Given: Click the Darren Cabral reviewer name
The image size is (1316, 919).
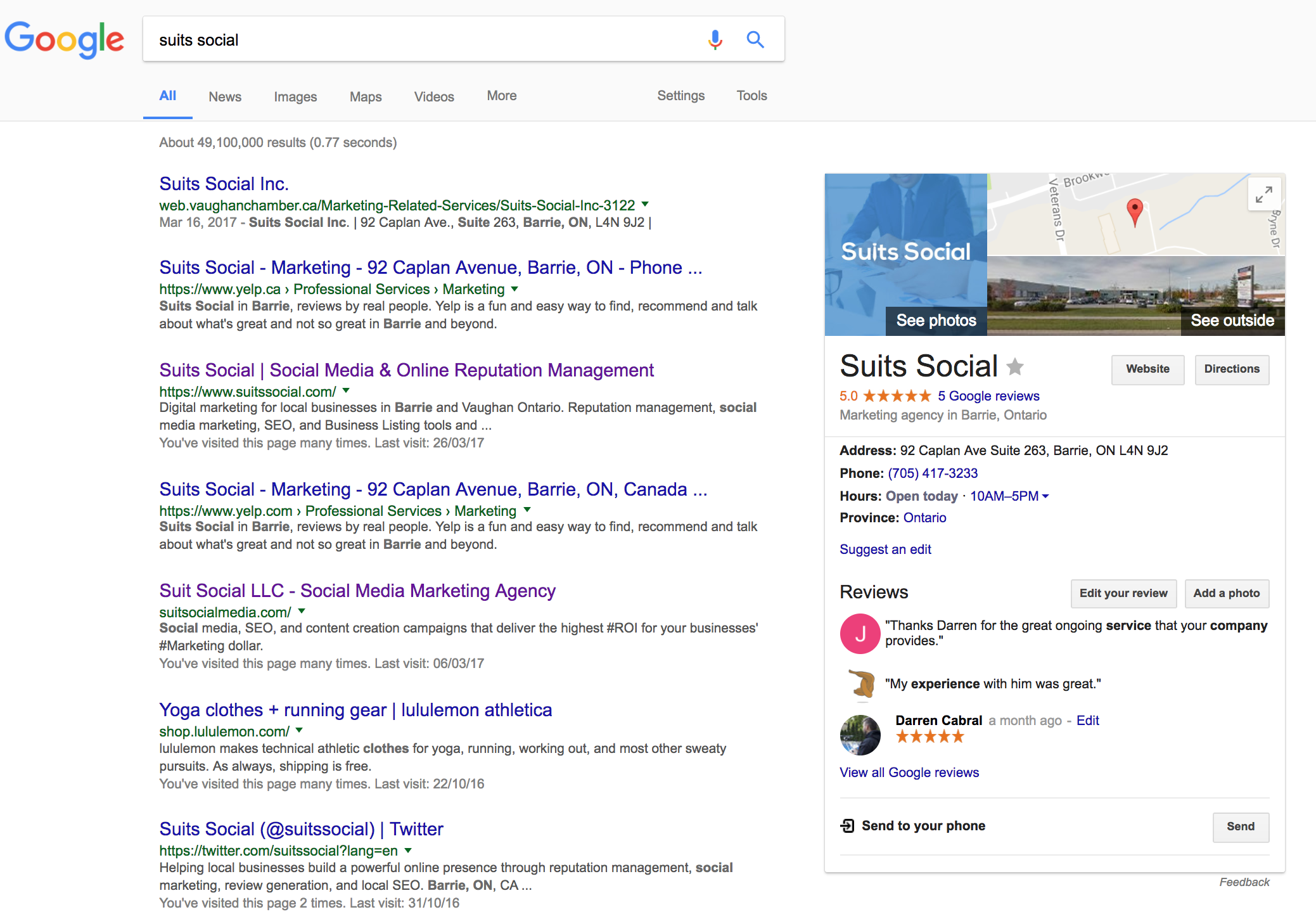Looking at the screenshot, I should click(938, 721).
